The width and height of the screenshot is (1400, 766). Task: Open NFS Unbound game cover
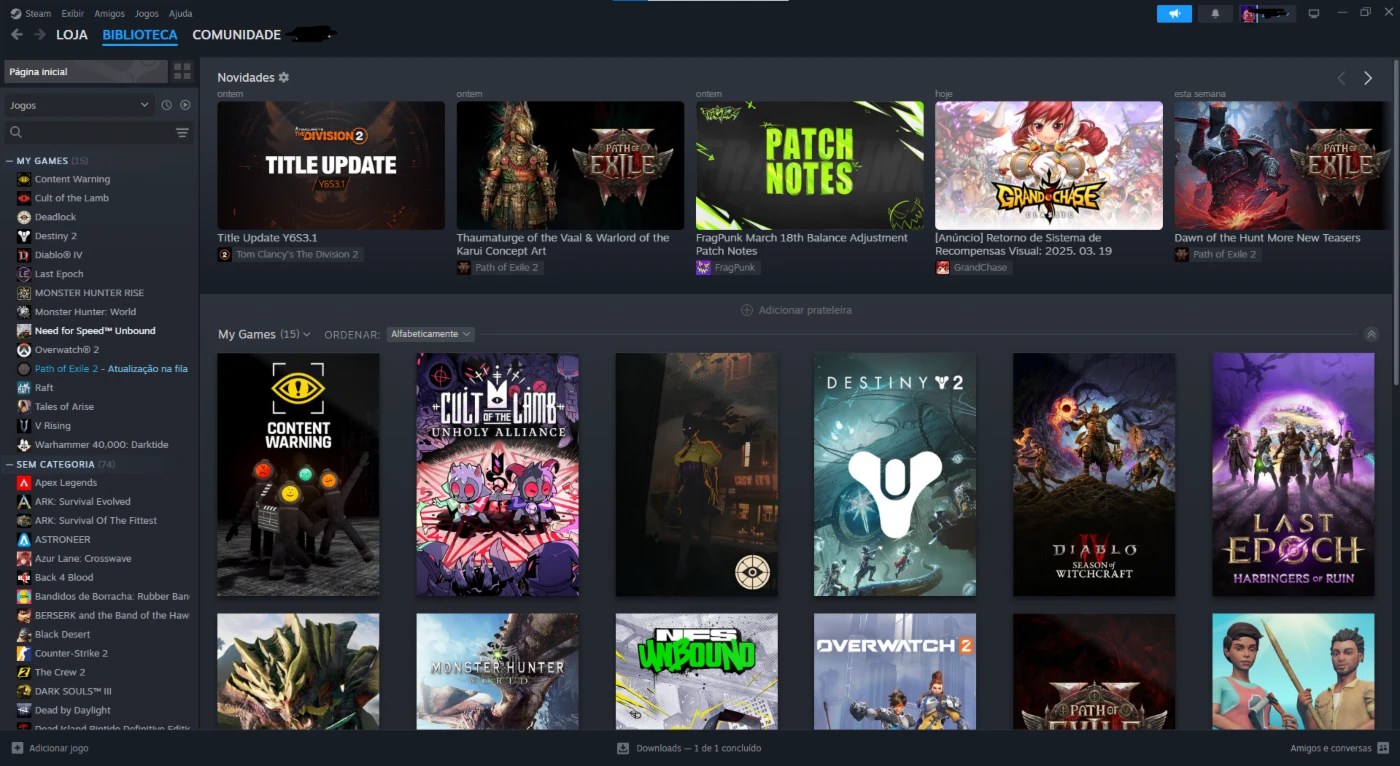coord(696,671)
